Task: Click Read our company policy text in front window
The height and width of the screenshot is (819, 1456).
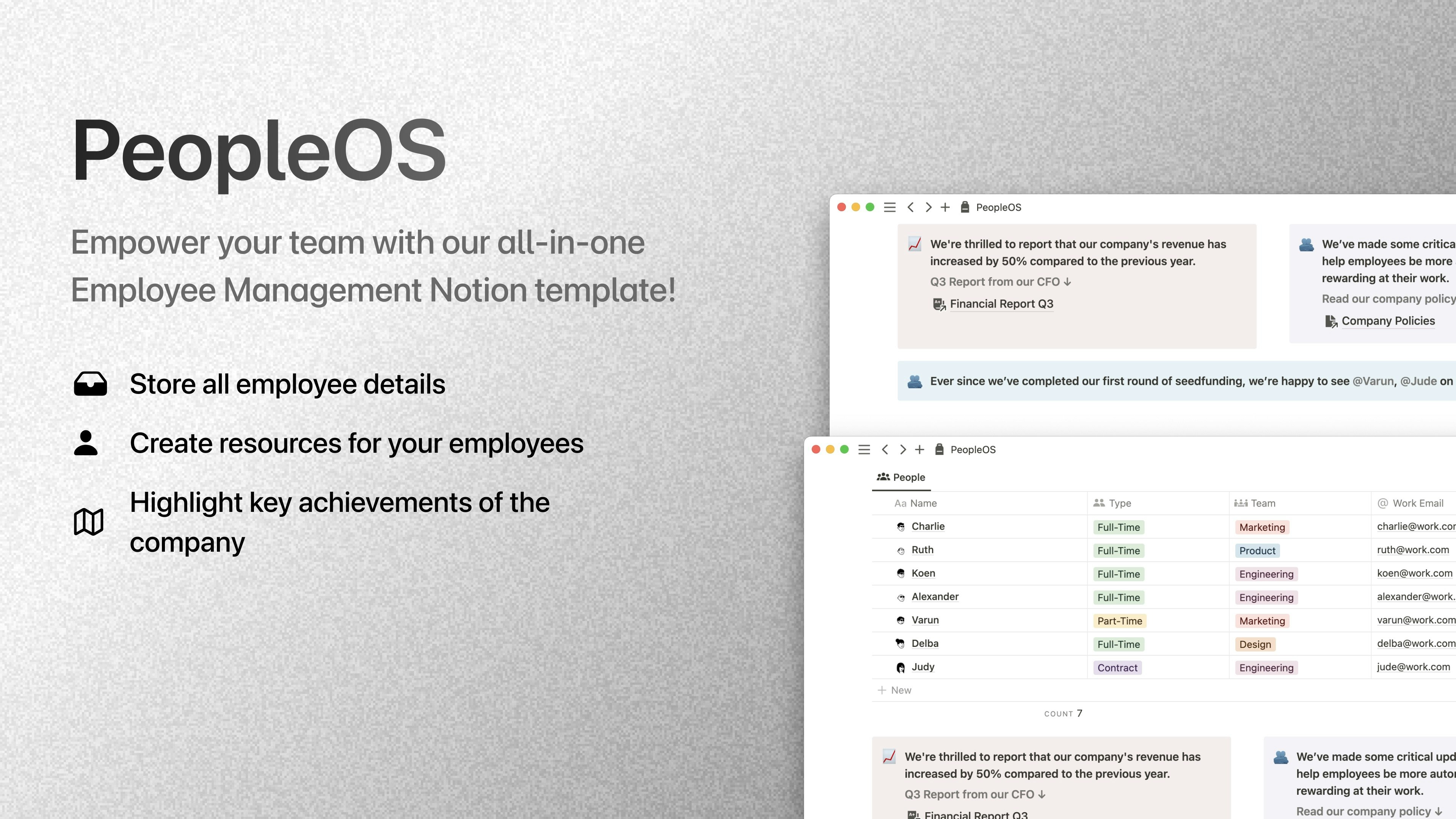Action: 1369,812
